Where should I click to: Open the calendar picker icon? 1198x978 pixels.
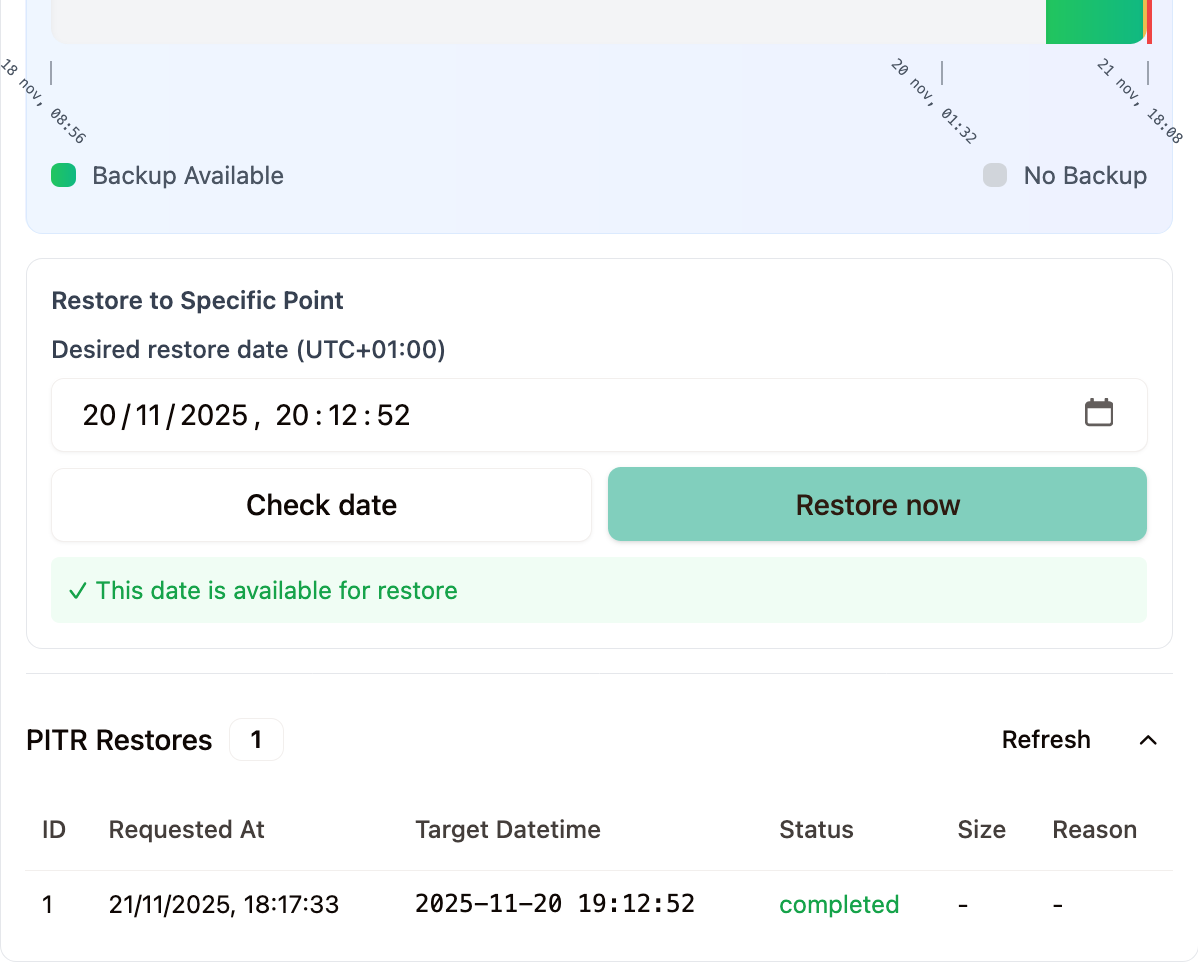coord(1099,413)
